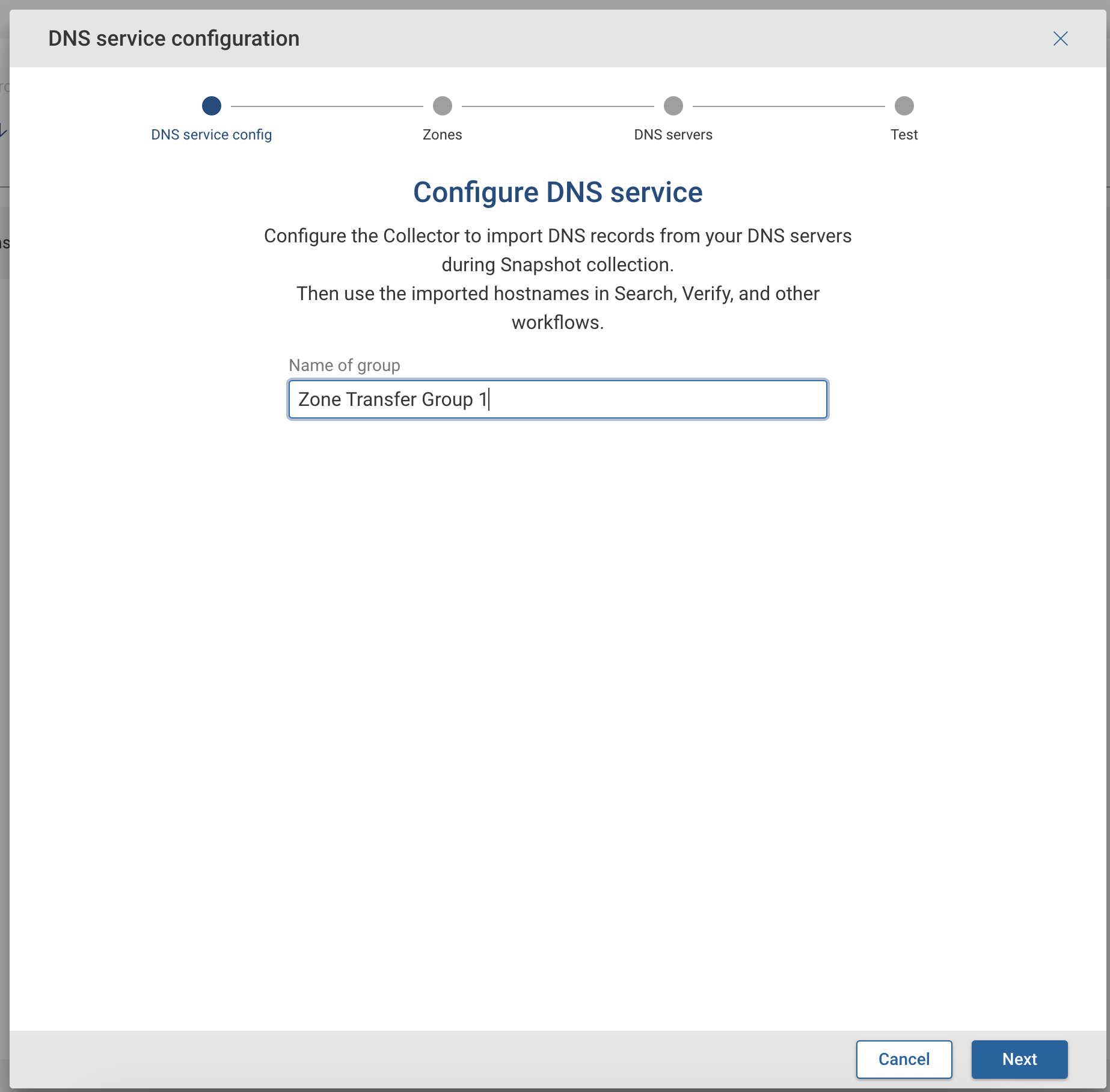Click the connector line before the Zones step
This screenshot has height=1092, width=1110.
click(327, 106)
